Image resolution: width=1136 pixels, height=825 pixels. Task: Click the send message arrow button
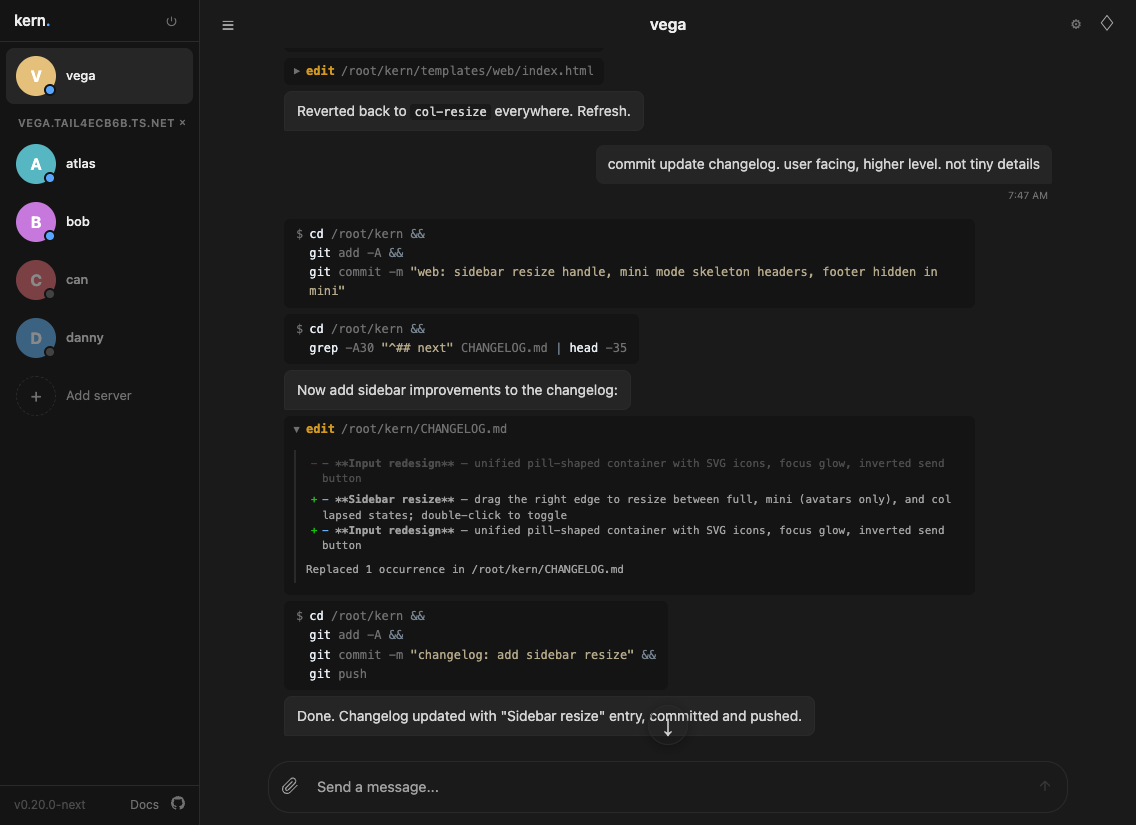1044,786
